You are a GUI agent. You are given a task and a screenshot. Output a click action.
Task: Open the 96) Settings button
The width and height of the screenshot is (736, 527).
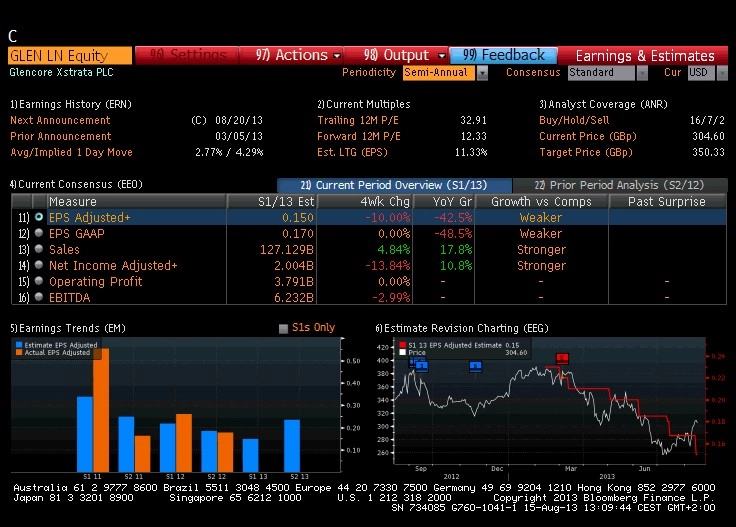point(187,55)
